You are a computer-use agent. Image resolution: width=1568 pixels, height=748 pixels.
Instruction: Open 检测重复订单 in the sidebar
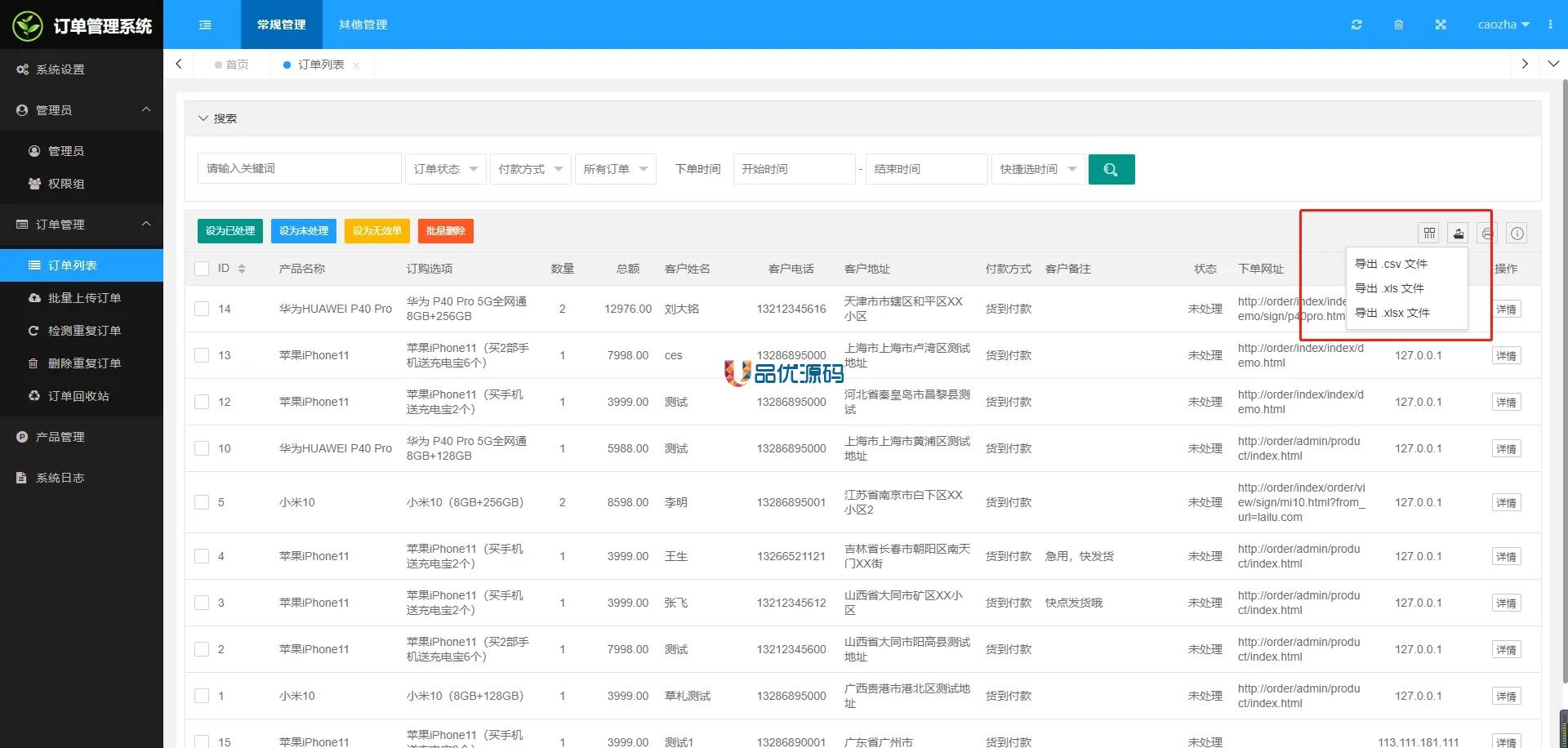pos(82,331)
